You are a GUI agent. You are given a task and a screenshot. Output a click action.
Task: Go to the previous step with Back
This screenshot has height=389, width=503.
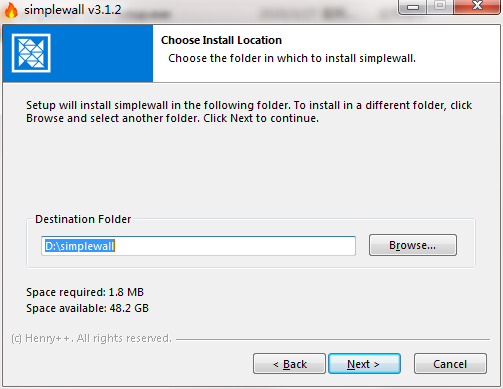click(x=289, y=364)
